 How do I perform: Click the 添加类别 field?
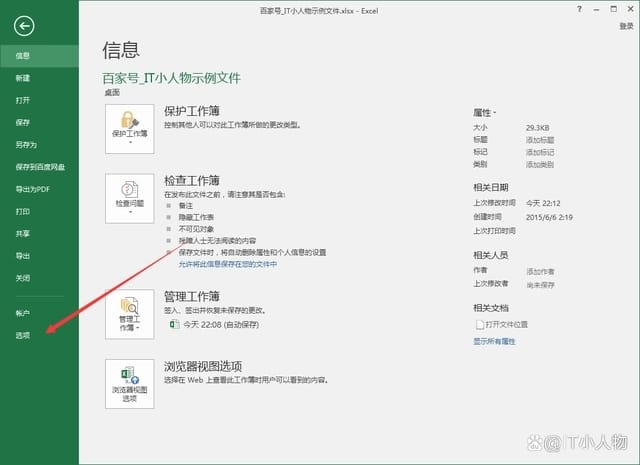click(x=540, y=165)
